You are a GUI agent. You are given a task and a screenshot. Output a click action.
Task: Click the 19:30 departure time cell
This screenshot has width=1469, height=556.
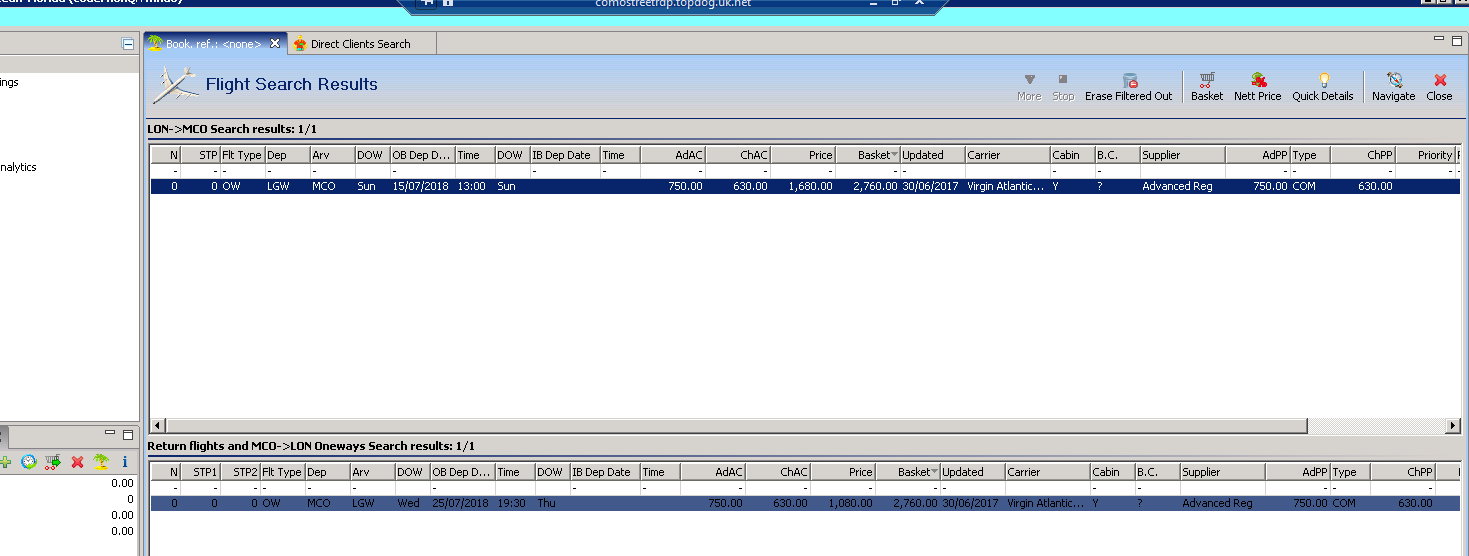510,503
